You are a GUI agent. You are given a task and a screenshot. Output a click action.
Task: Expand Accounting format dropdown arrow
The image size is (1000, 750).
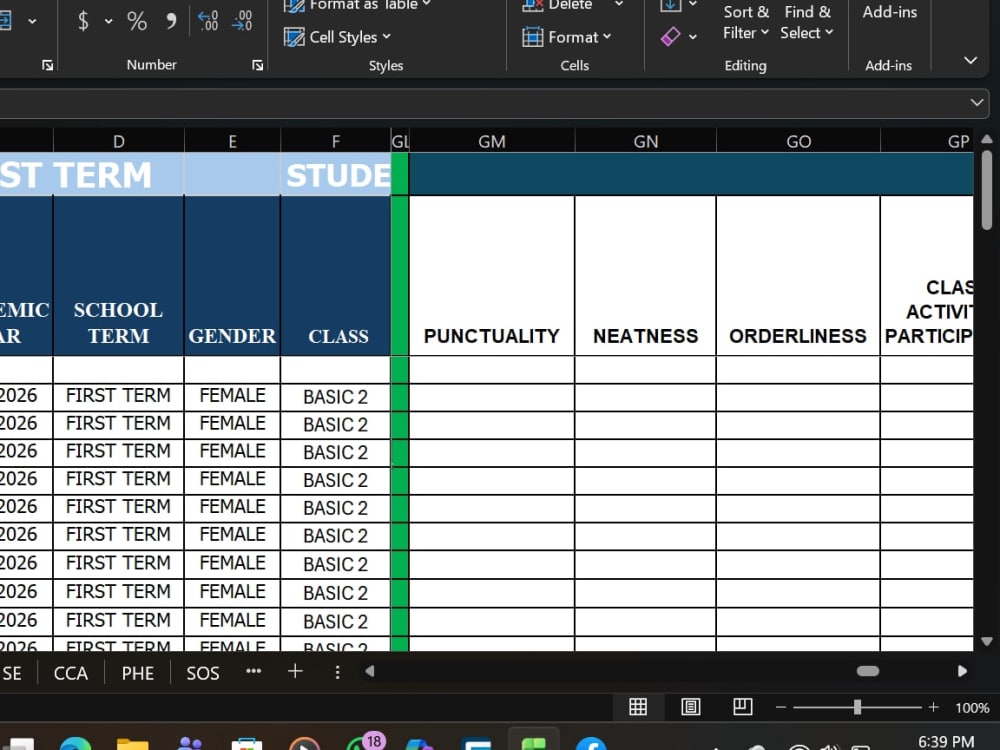108,21
